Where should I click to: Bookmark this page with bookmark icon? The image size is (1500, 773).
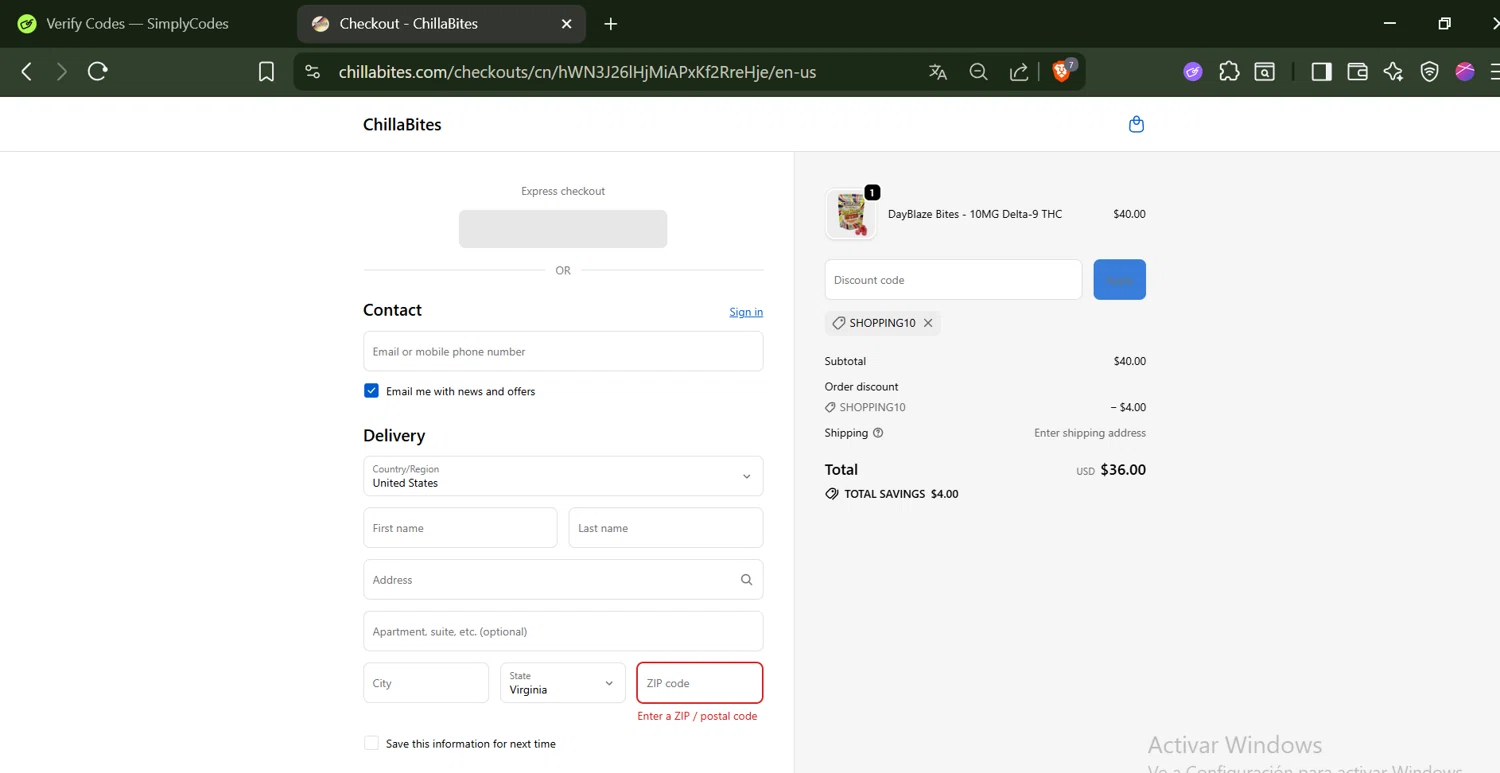tap(266, 72)
